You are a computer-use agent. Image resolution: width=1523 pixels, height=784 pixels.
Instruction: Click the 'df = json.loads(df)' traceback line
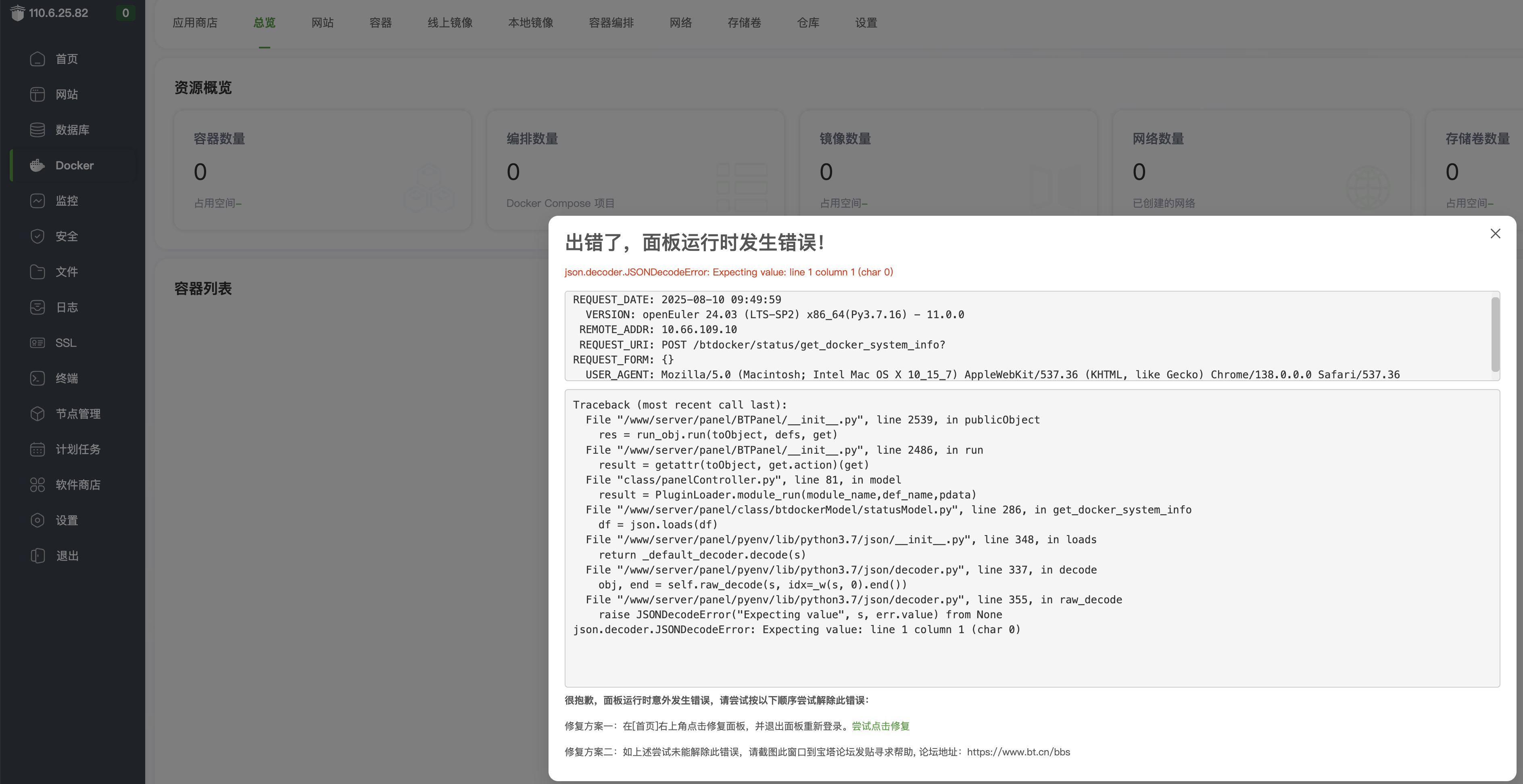click(657, 524)
